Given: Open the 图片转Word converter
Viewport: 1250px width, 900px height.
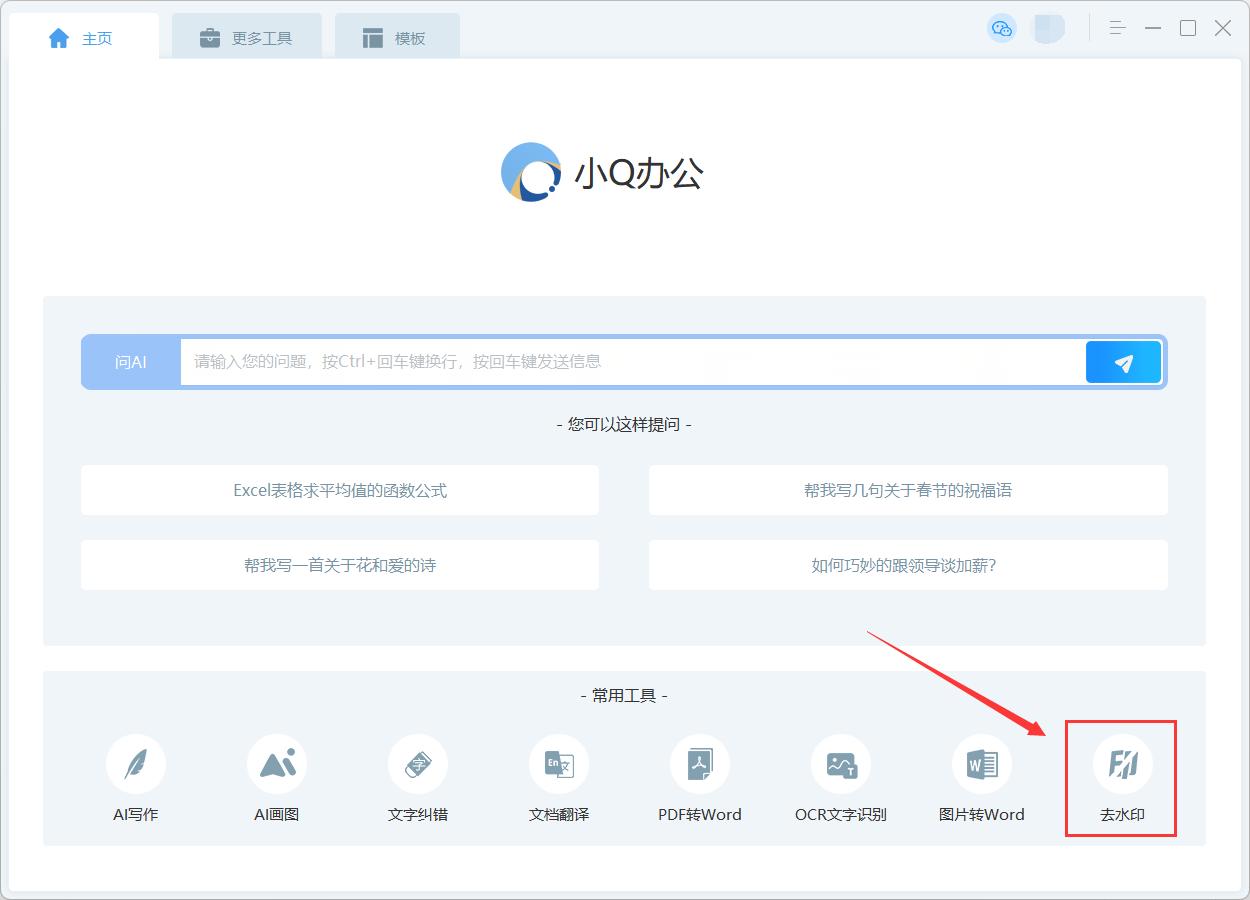Looking at the screenshot, I should 982,765.
